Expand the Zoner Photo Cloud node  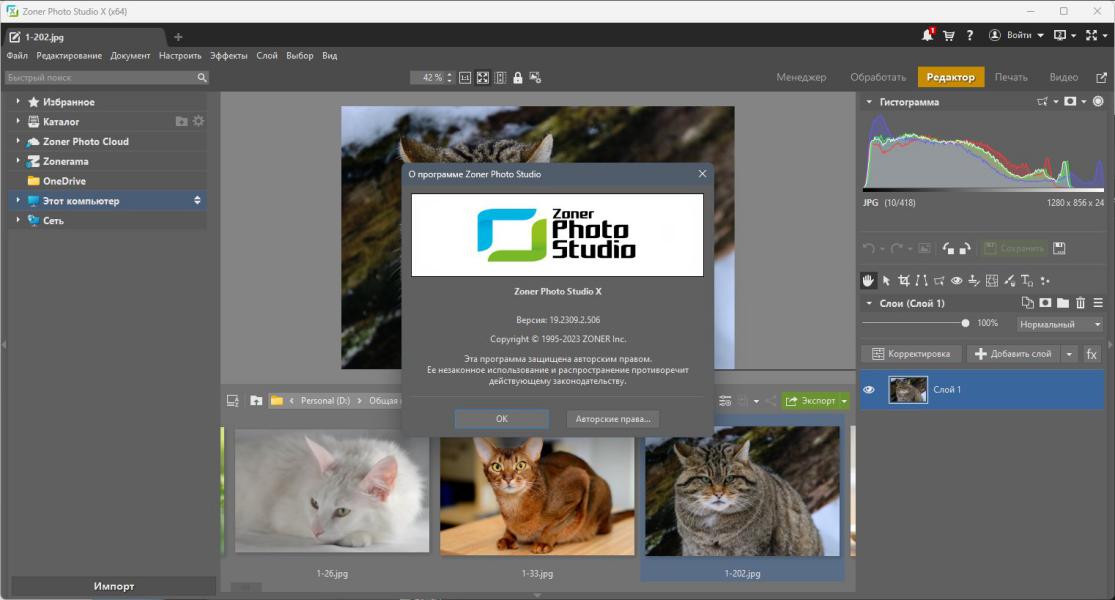click(18, 141)
